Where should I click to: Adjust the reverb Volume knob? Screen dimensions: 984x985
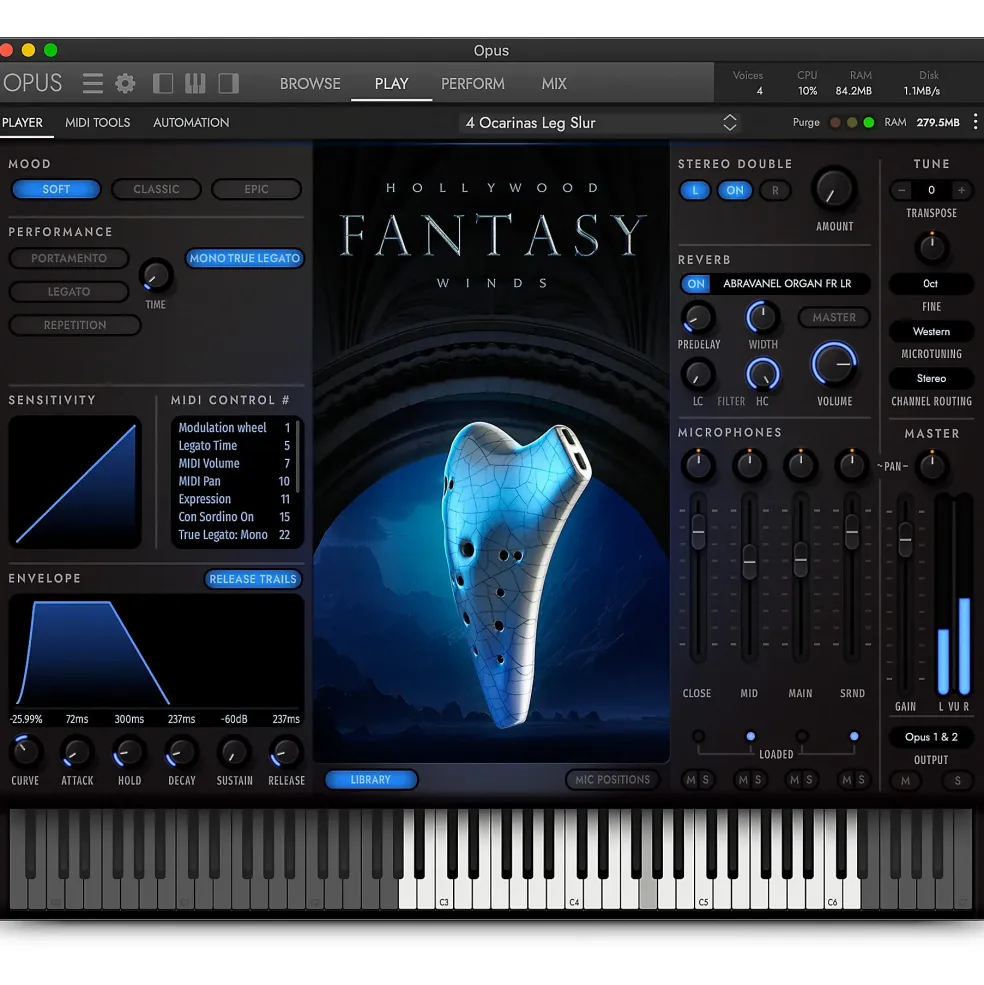pyautogui.click(x=834, y=364)
